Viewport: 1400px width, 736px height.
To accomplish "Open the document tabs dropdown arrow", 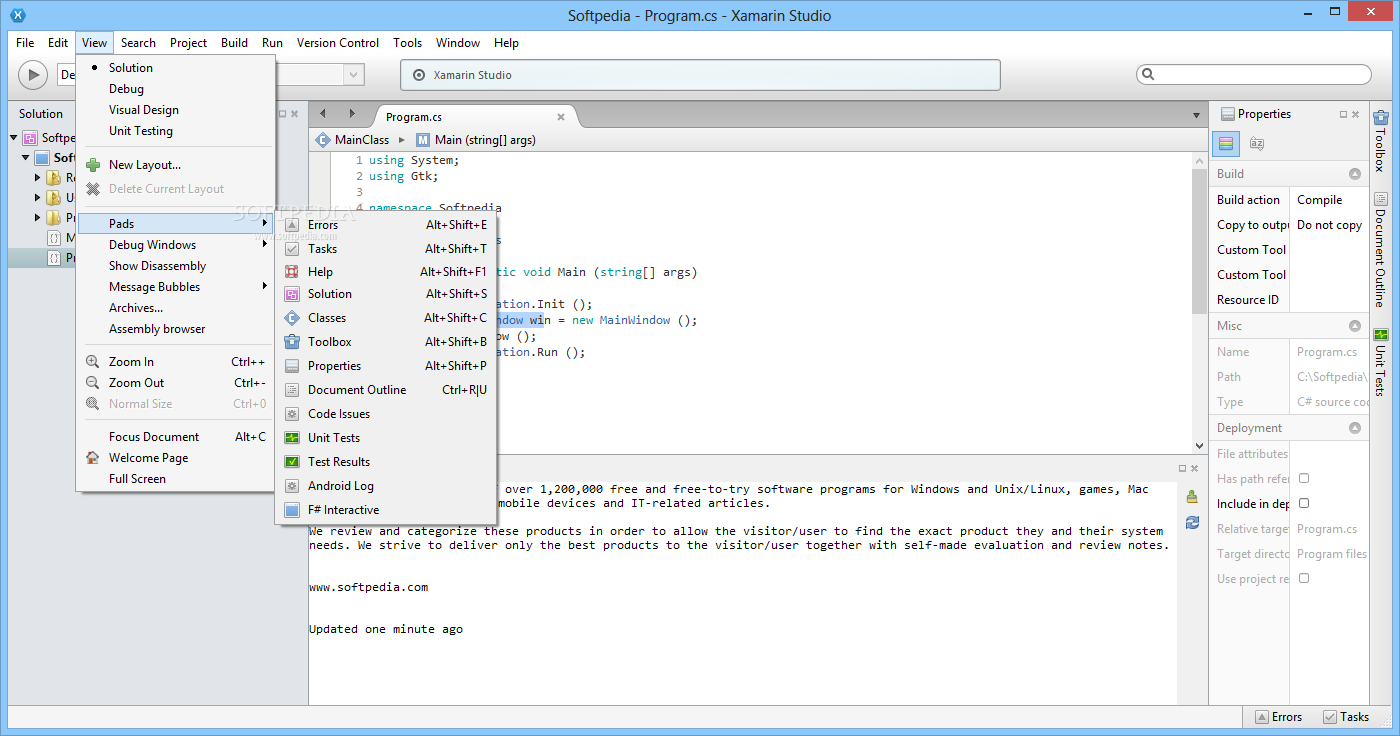I will pyautogui.click(x=1196, y=116).
